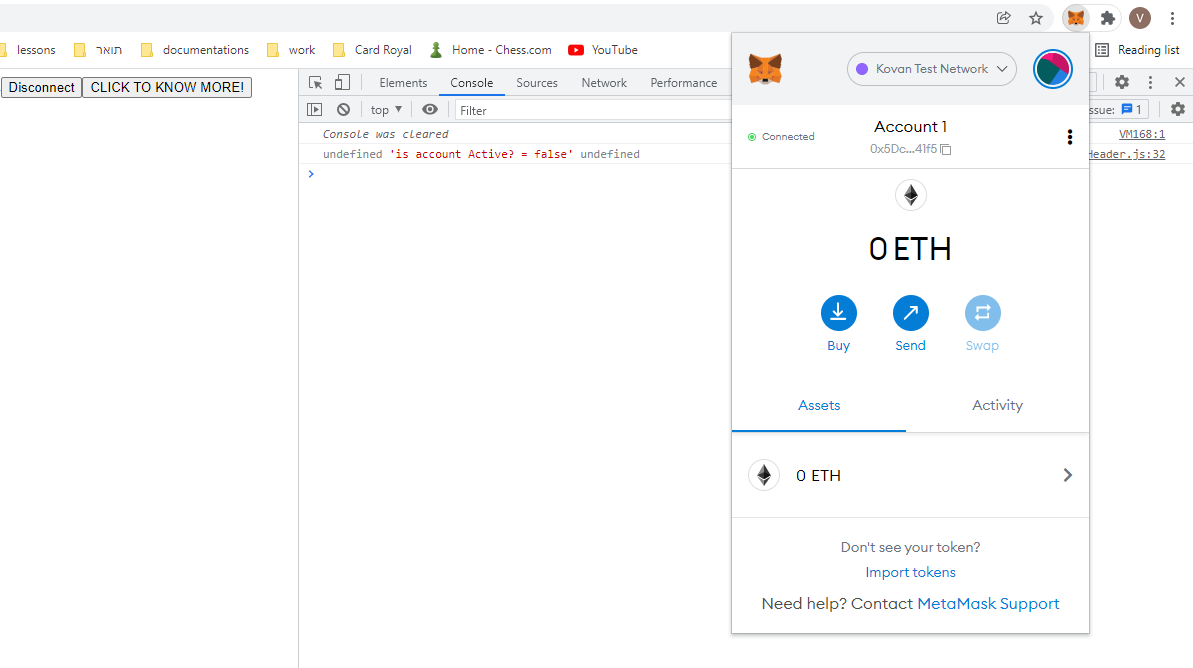Screen dimensions: 1193x668
Task: Open the Header.js:32 source link
Action: 1127,154
